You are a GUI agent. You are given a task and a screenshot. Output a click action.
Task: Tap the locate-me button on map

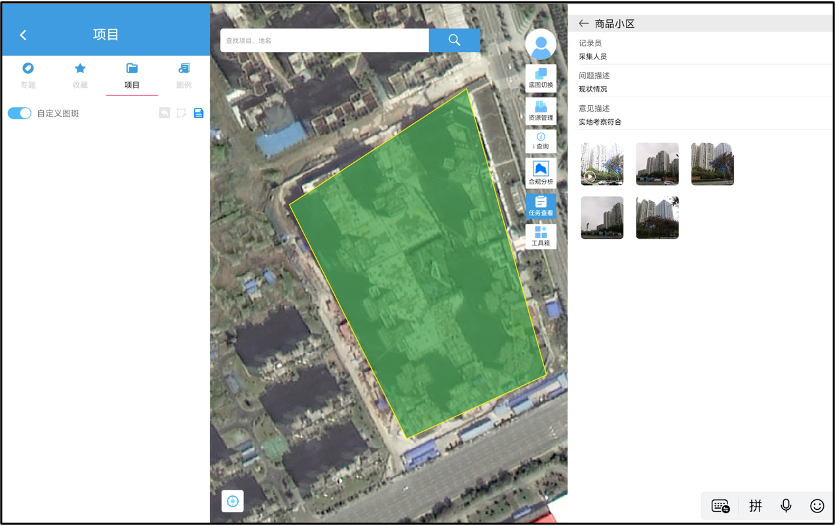tap(233, 501)
